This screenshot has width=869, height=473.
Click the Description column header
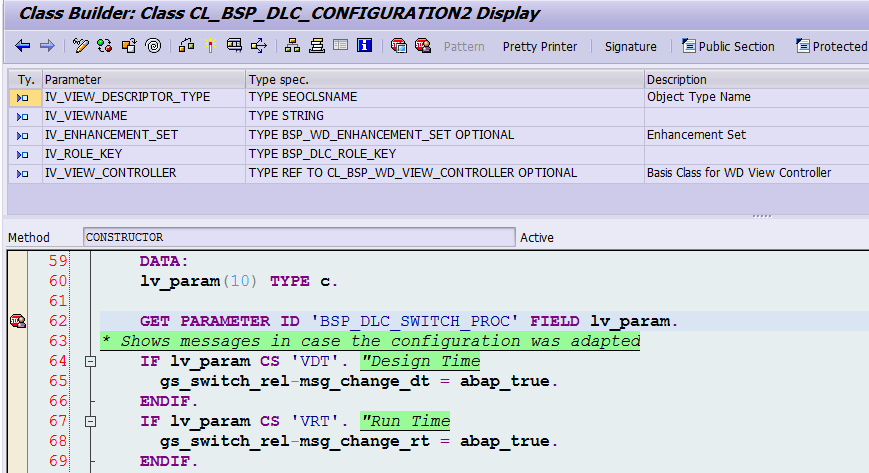point(756,79)
